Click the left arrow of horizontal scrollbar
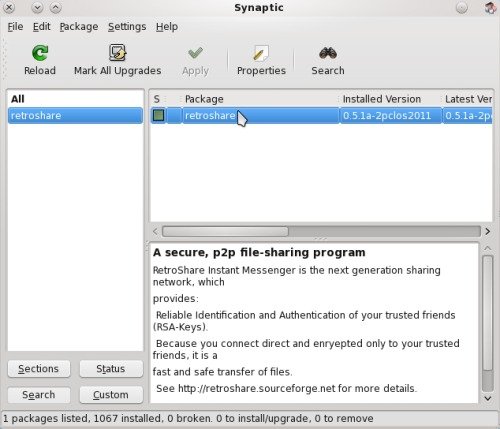500x429 pixels. [x=155, y=231]
